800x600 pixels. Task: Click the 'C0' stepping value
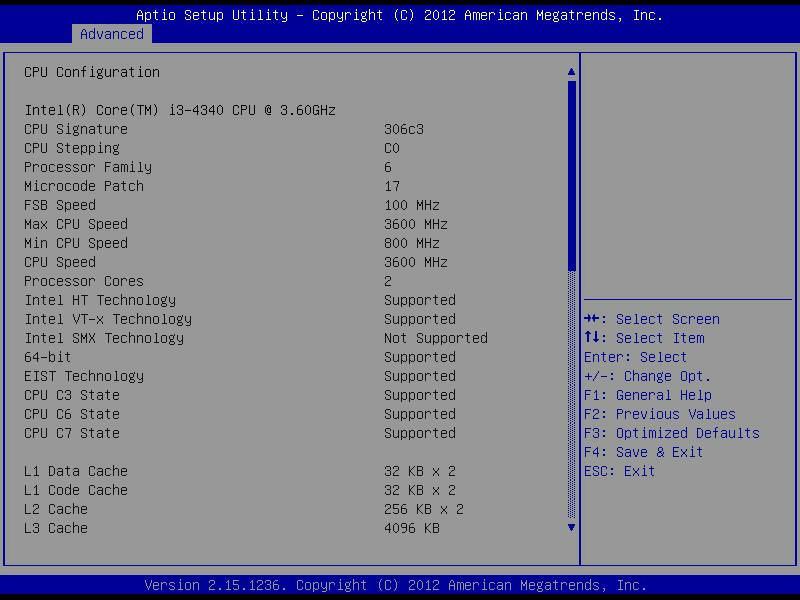(x=392, y=148)
